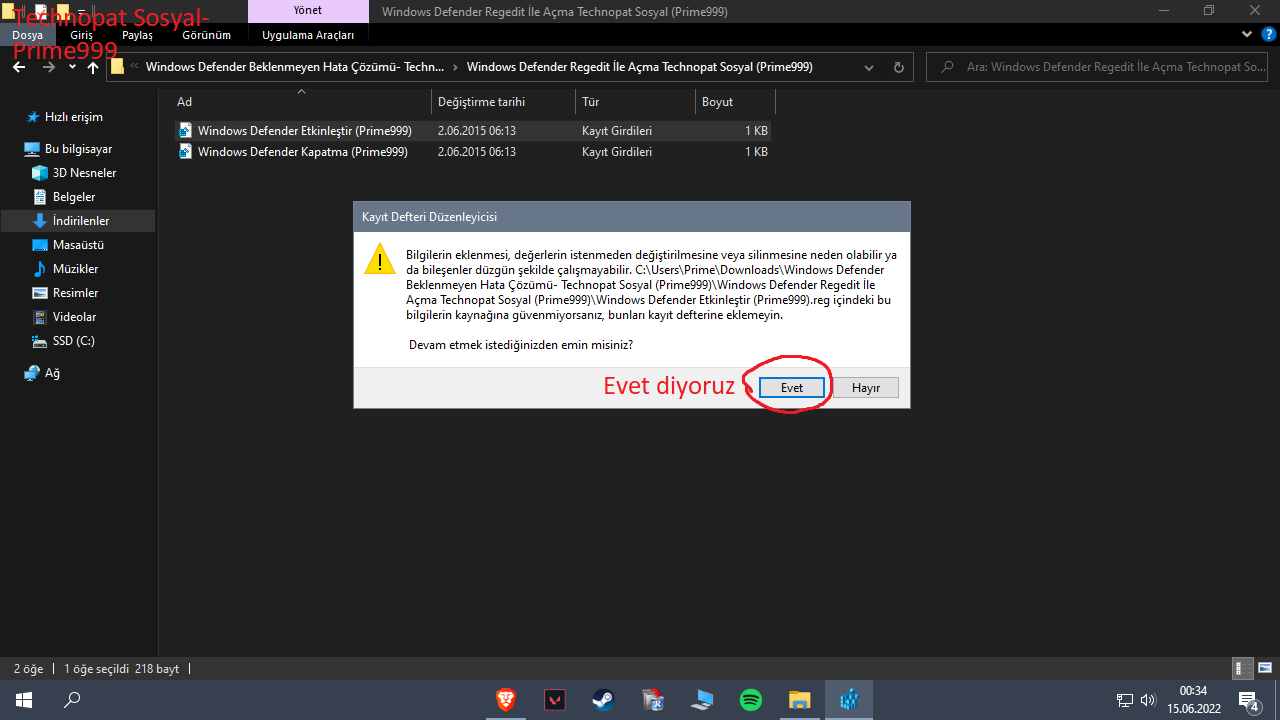Go back using the Back arrow
The image size is (1280, 720).
pos(19,67)
